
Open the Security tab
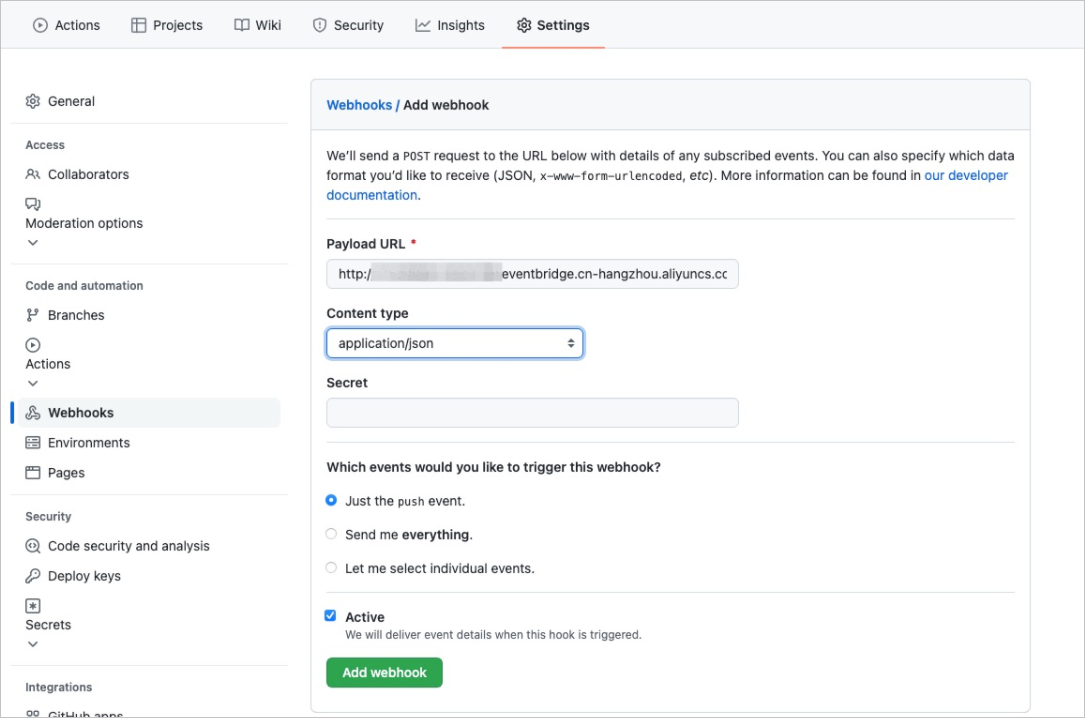348,25
